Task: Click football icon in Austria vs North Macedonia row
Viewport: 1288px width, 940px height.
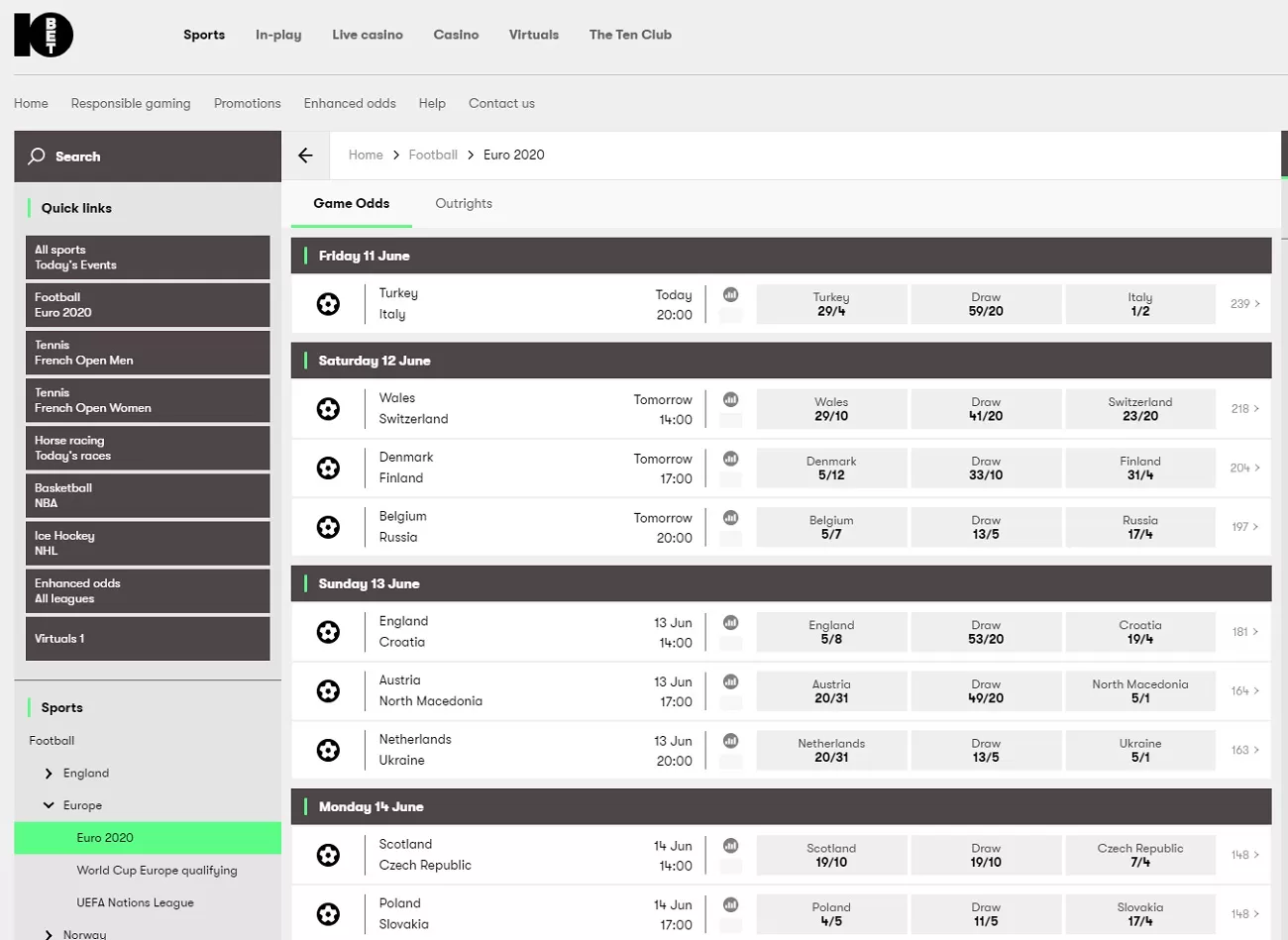Action: coord(328,690)
